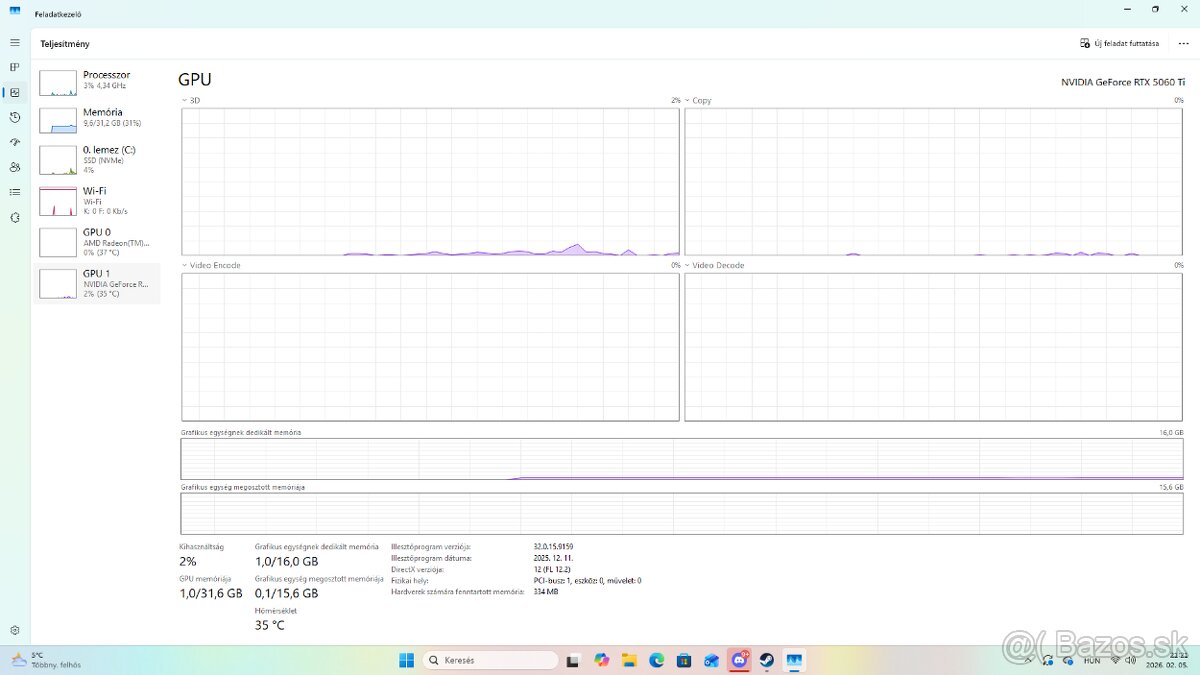
Task: Open the App history page icon
Action: tap(14, 117)
